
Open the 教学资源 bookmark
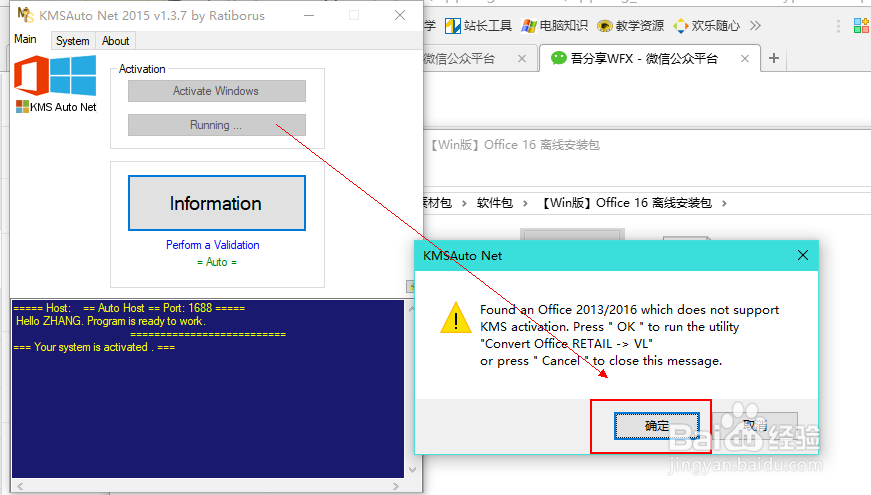pyautogui.click(x=630, y=26)
